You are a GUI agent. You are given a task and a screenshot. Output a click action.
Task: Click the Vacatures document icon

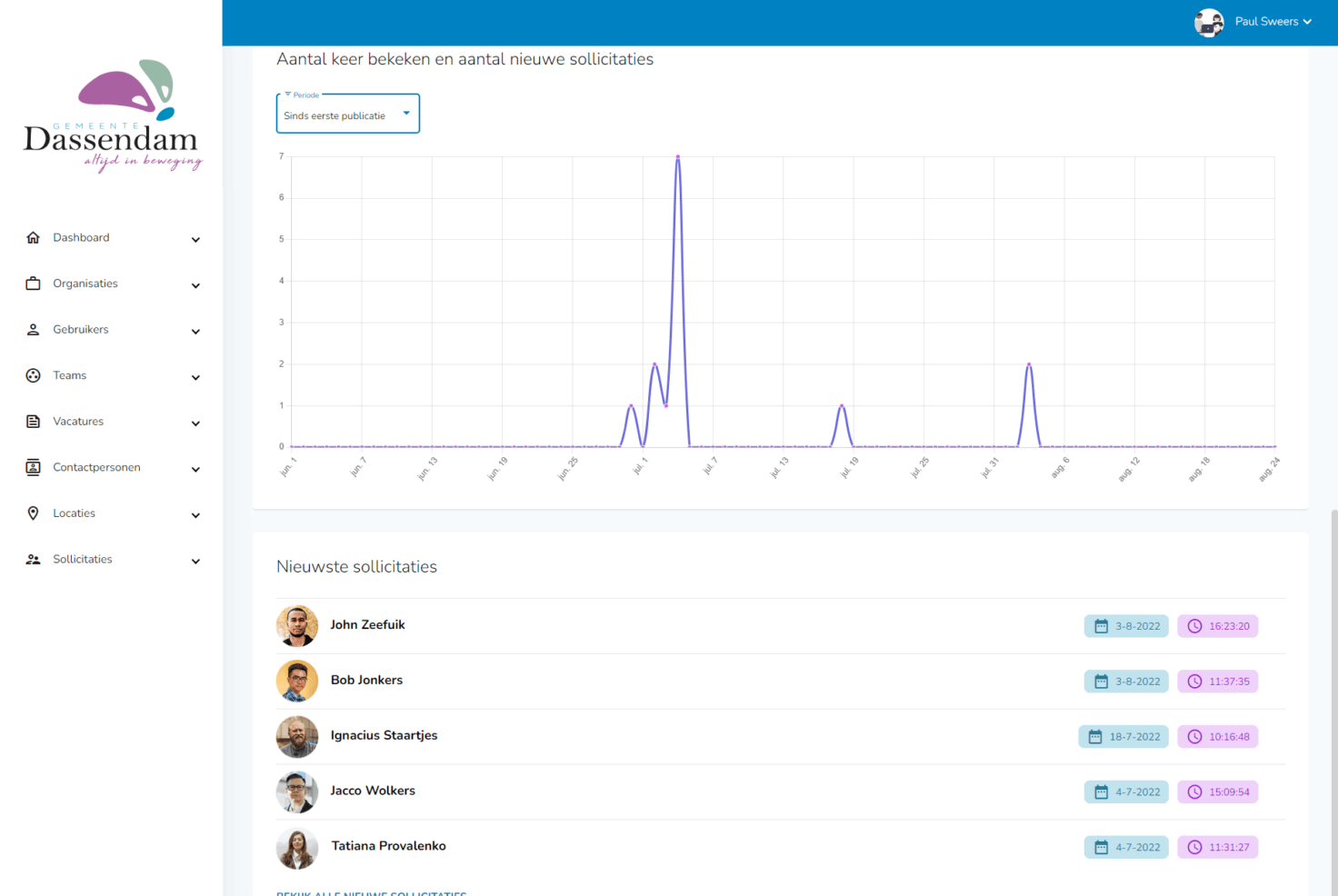click(x=34, y=422)
